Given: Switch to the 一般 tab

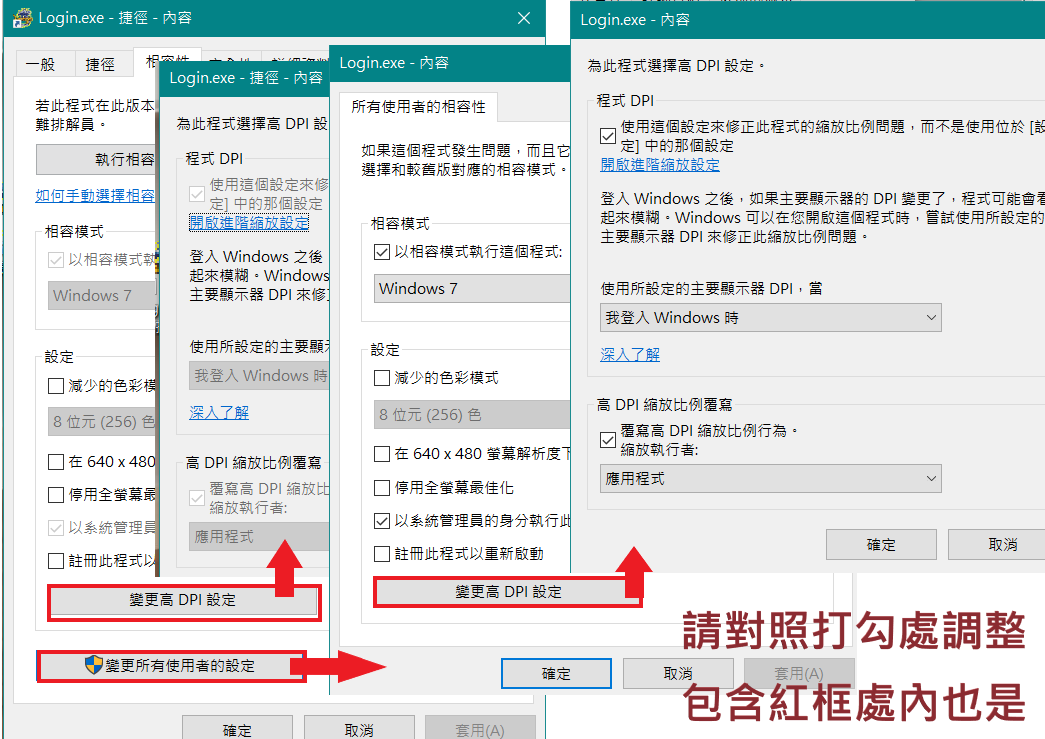Looking at the screenshot, I should 42,63.
